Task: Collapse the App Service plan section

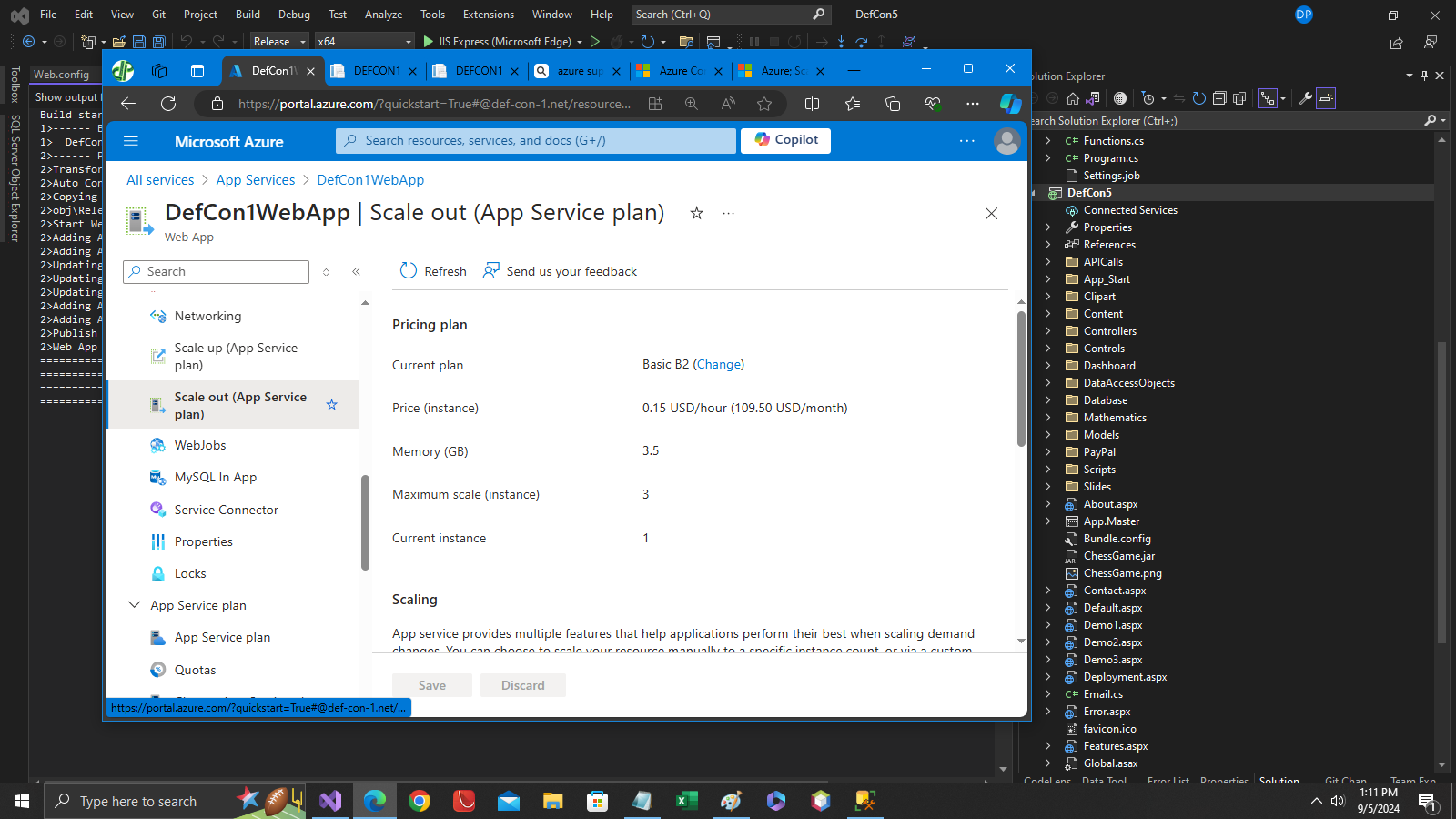Action: tap(134, 604)
